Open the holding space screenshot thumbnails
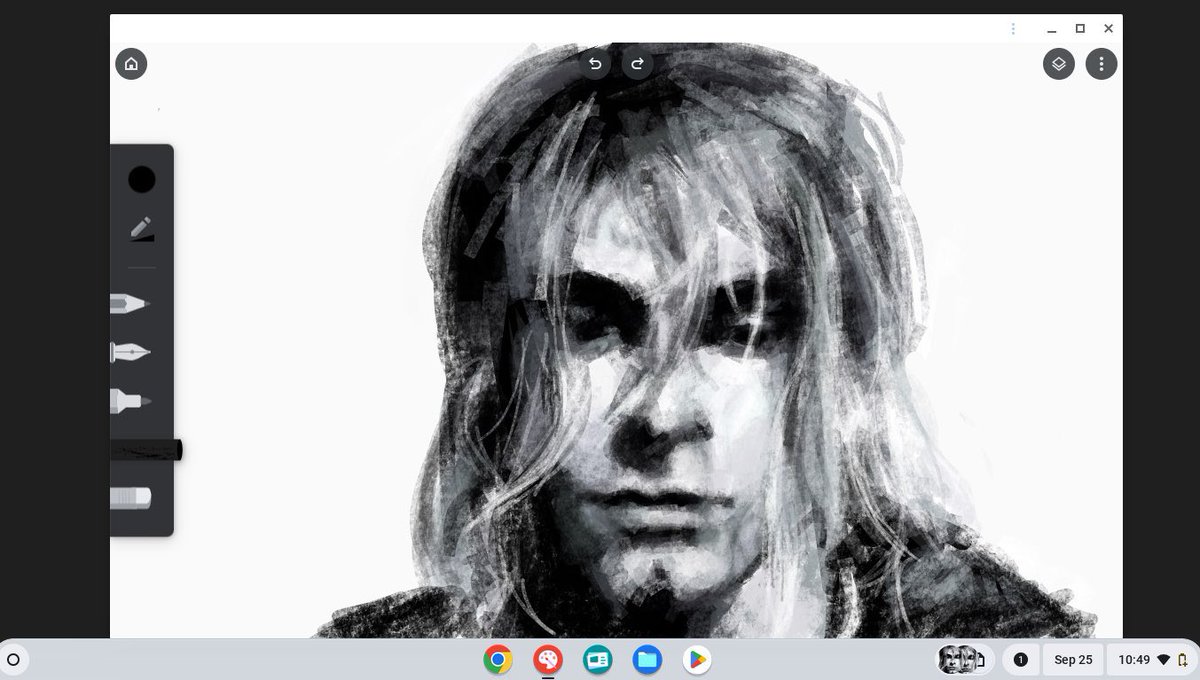Viewport: 1200px width, 680px height. tap(962, 659)
